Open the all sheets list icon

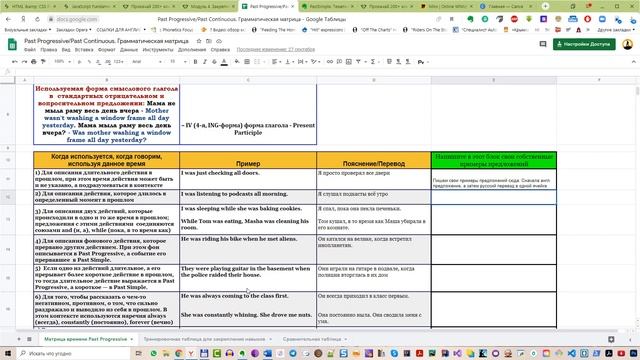pos(29,339)
